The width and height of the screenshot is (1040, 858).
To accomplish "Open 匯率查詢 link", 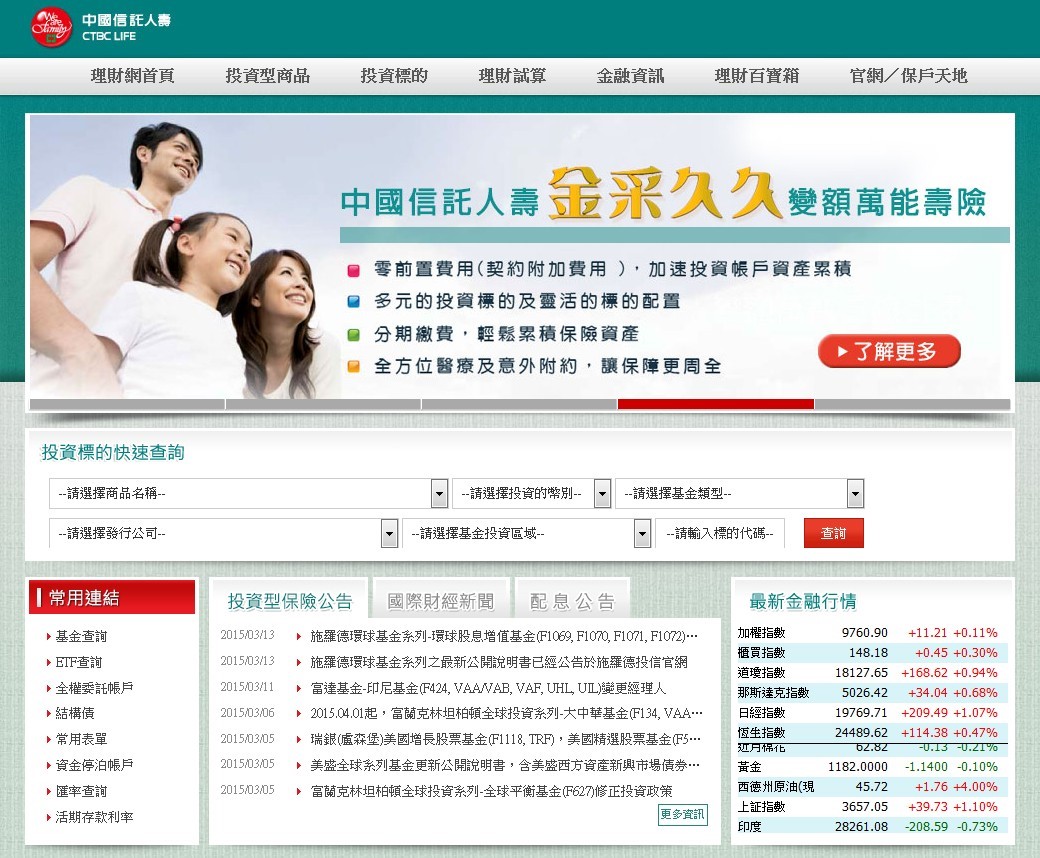I will click(81, 791).
